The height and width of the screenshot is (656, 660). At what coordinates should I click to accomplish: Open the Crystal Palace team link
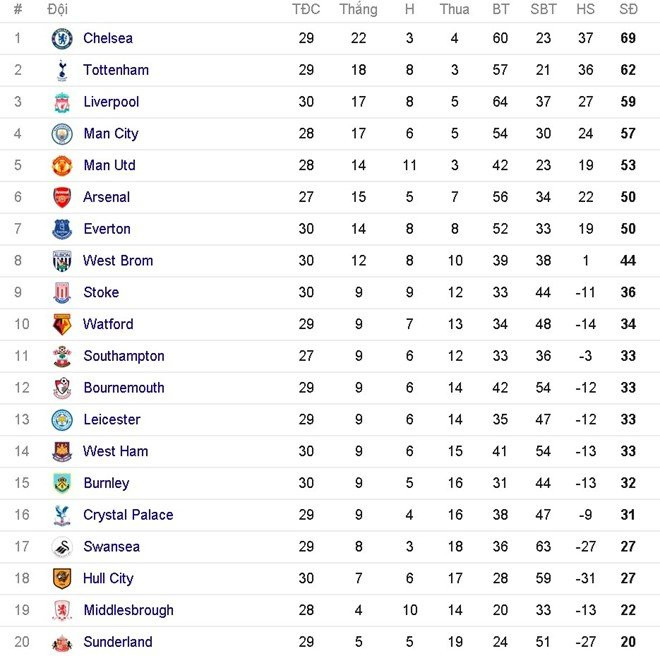(x=128, y=515)
